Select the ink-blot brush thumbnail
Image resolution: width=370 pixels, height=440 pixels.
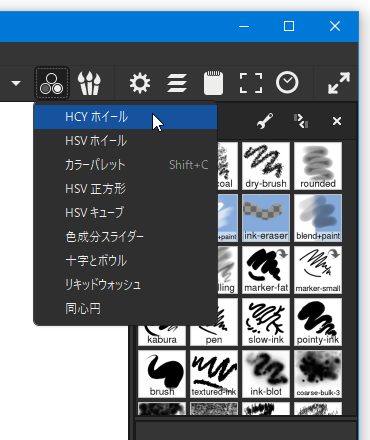(266, 374)
